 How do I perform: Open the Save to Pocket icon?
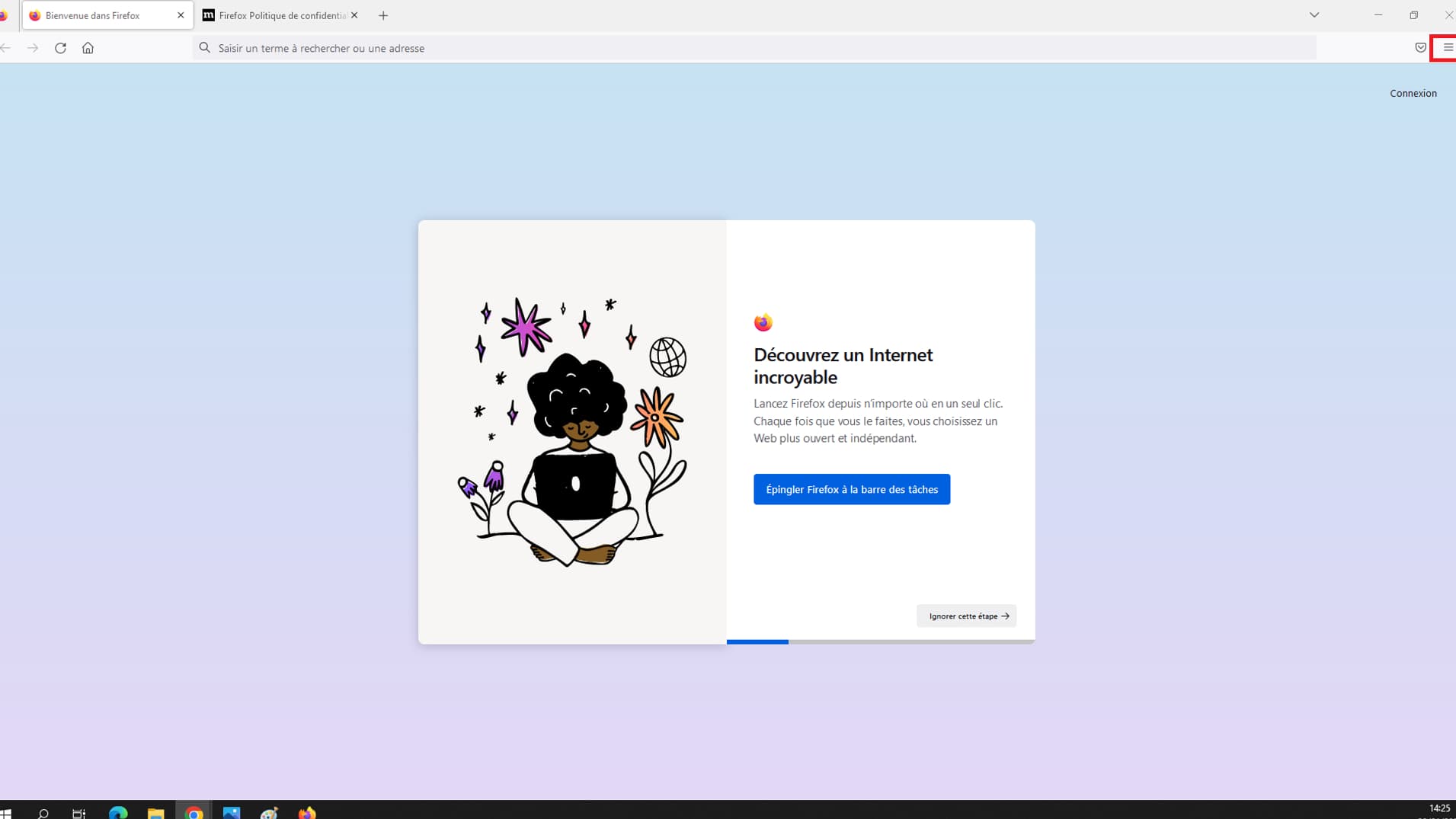1420,48
